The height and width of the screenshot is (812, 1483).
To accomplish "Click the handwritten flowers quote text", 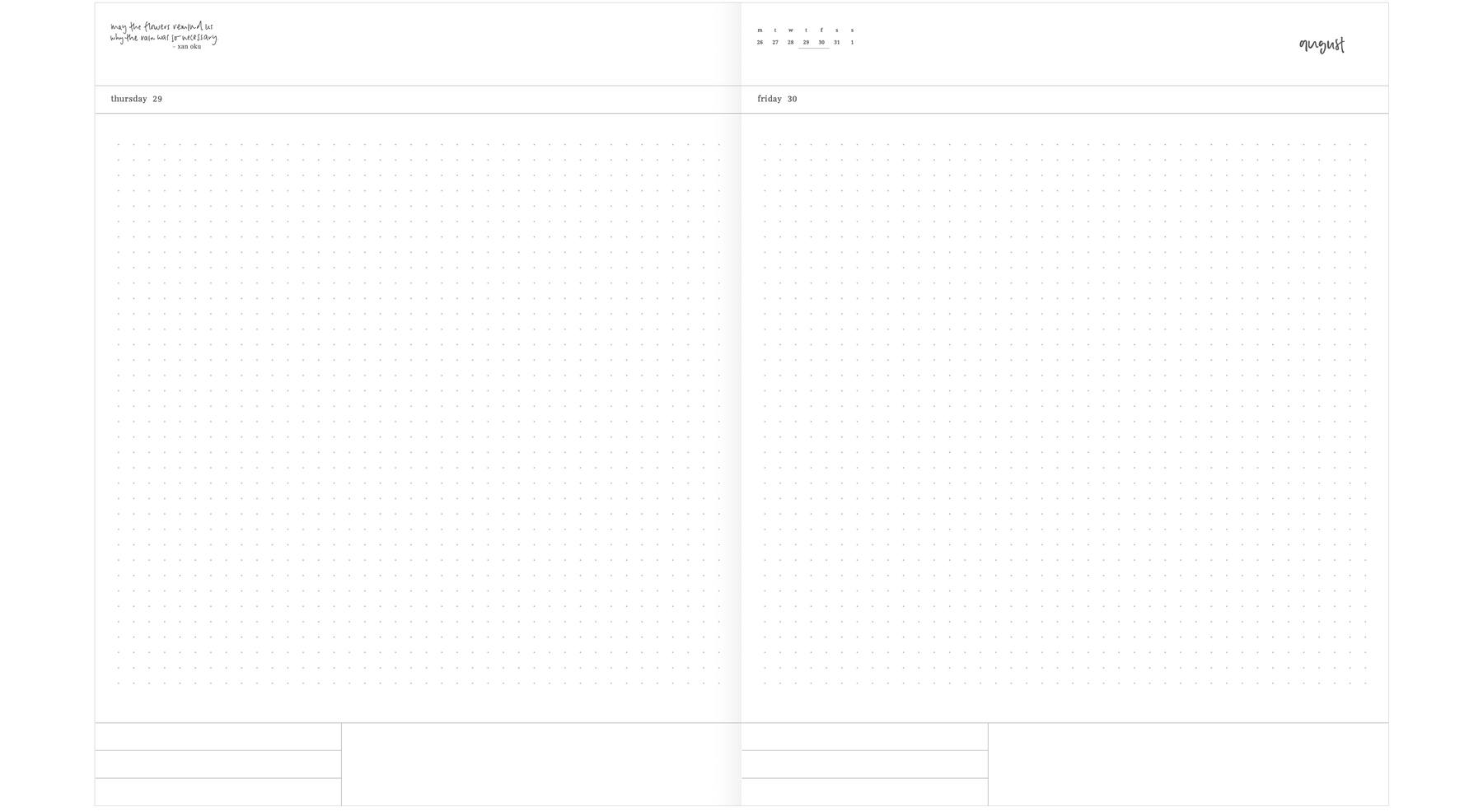I will 164,32.
